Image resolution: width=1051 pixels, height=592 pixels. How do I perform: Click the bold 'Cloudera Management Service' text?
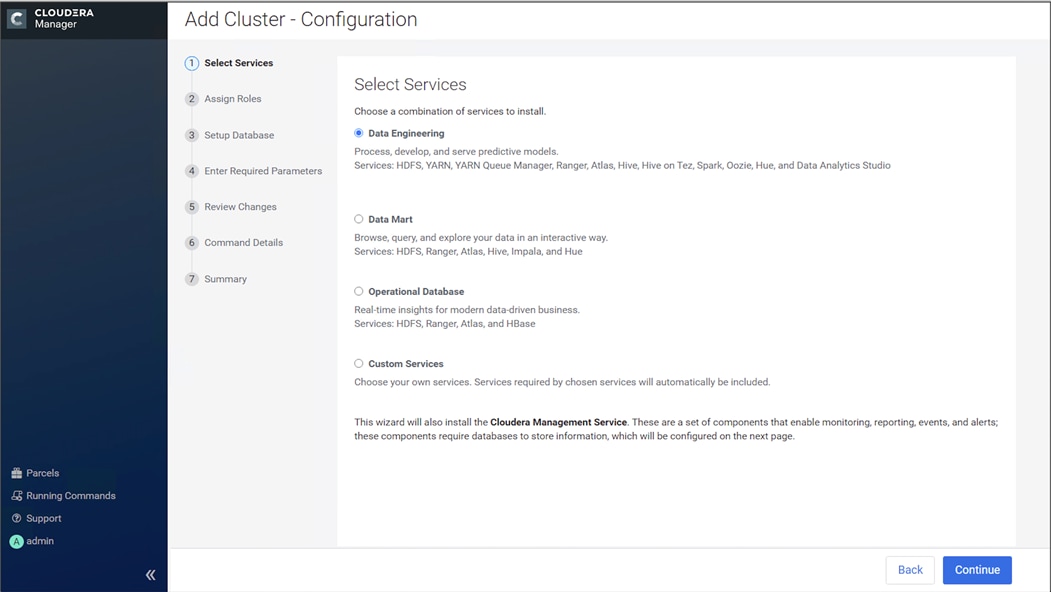click(x=558, y=422)
